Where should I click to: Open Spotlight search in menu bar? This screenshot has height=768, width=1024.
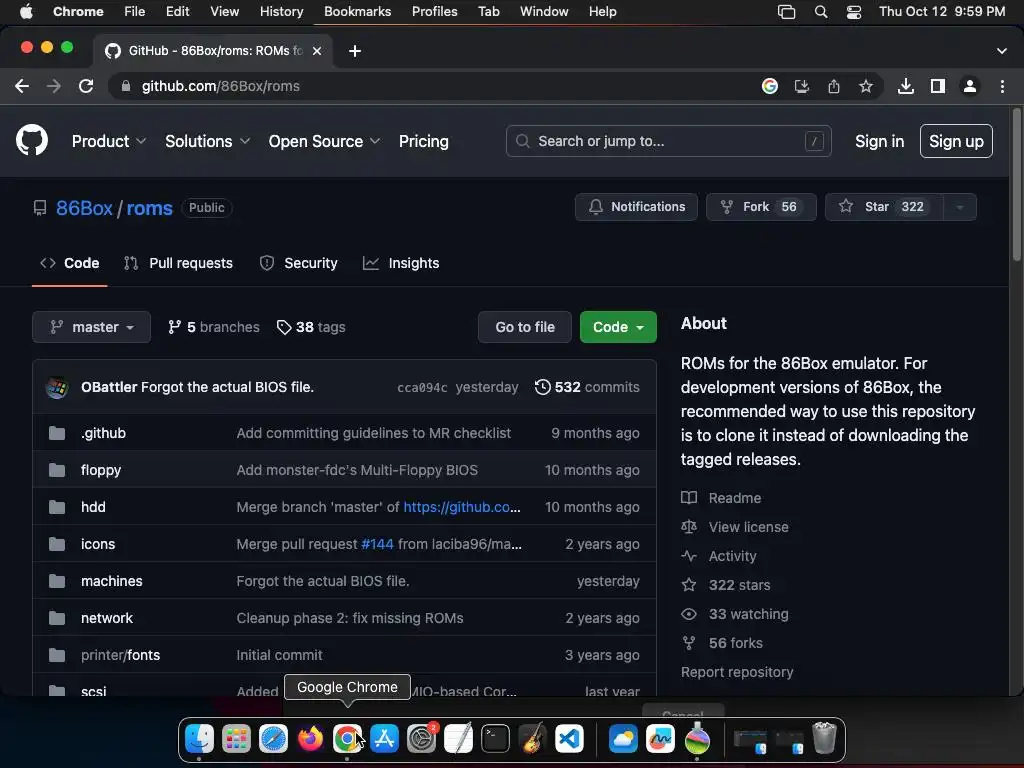821,12
